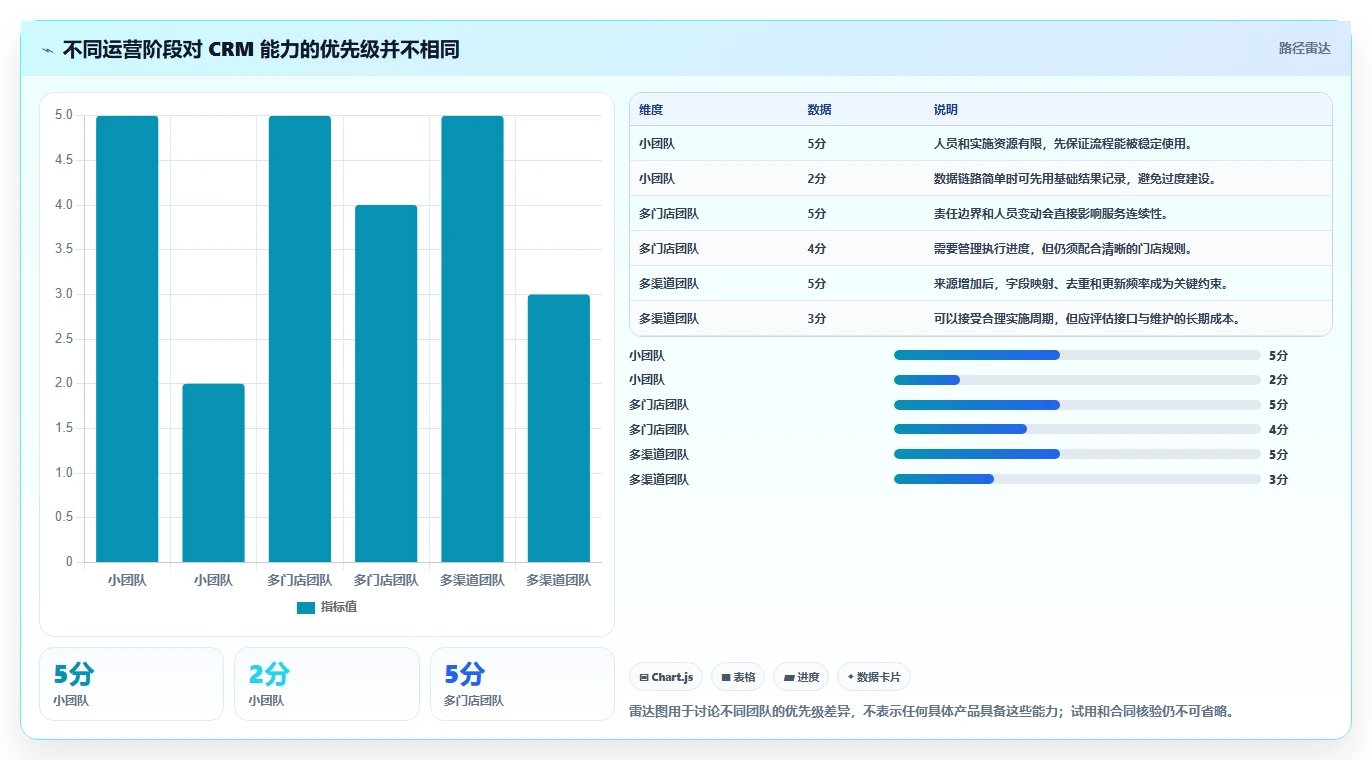Click the 多门店团队 4分 progress bar
This screenshot has width=1372, height=760.
coord(1077,430)
